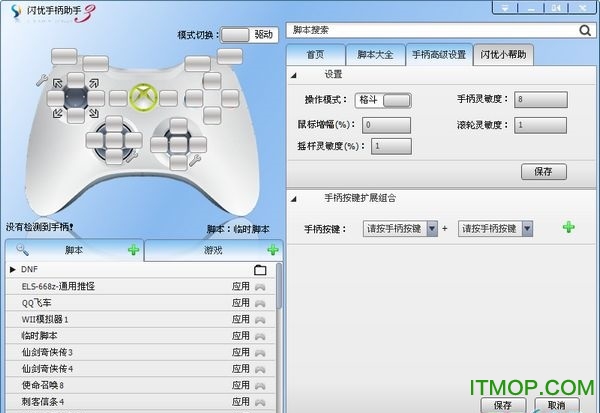
Task: Click the gamepad icon beside ELS-668z-通用推怪
Action: pos(260,287)
